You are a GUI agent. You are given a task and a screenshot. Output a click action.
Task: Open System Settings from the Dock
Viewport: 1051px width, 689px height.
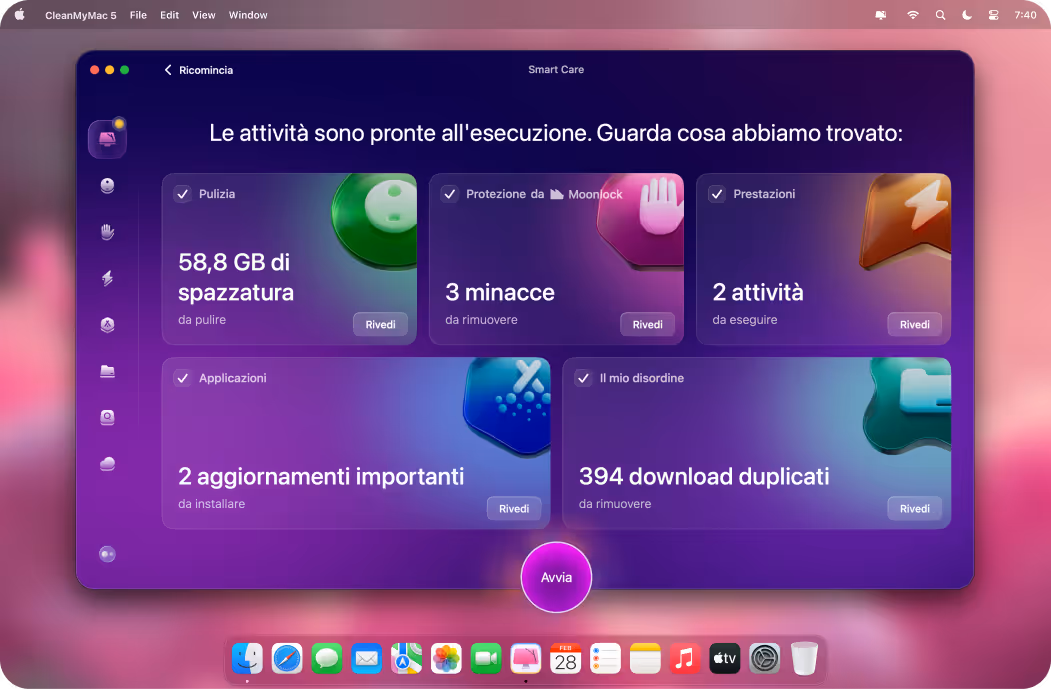tap(765, 659)
